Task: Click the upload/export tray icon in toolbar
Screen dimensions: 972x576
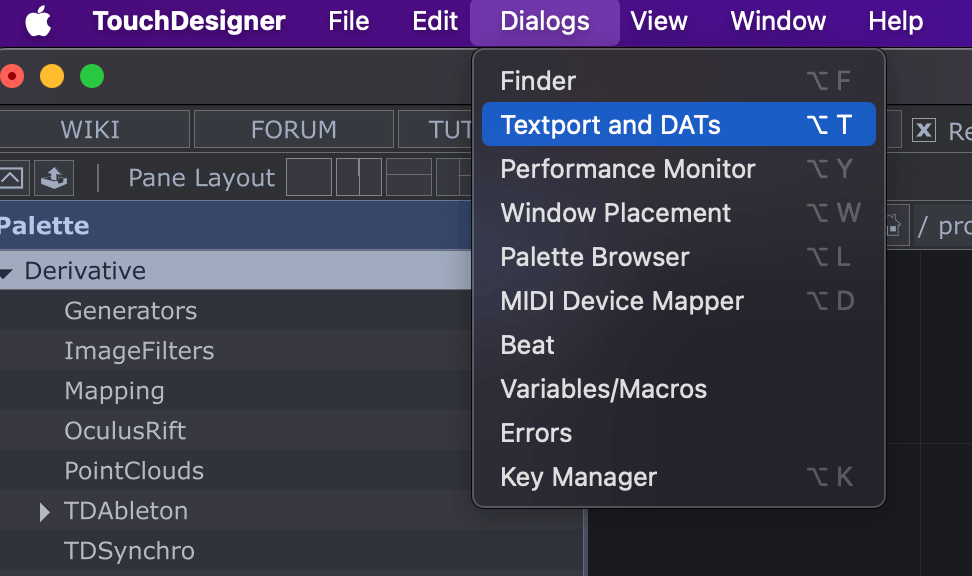Action: click(x=54, y=178)
